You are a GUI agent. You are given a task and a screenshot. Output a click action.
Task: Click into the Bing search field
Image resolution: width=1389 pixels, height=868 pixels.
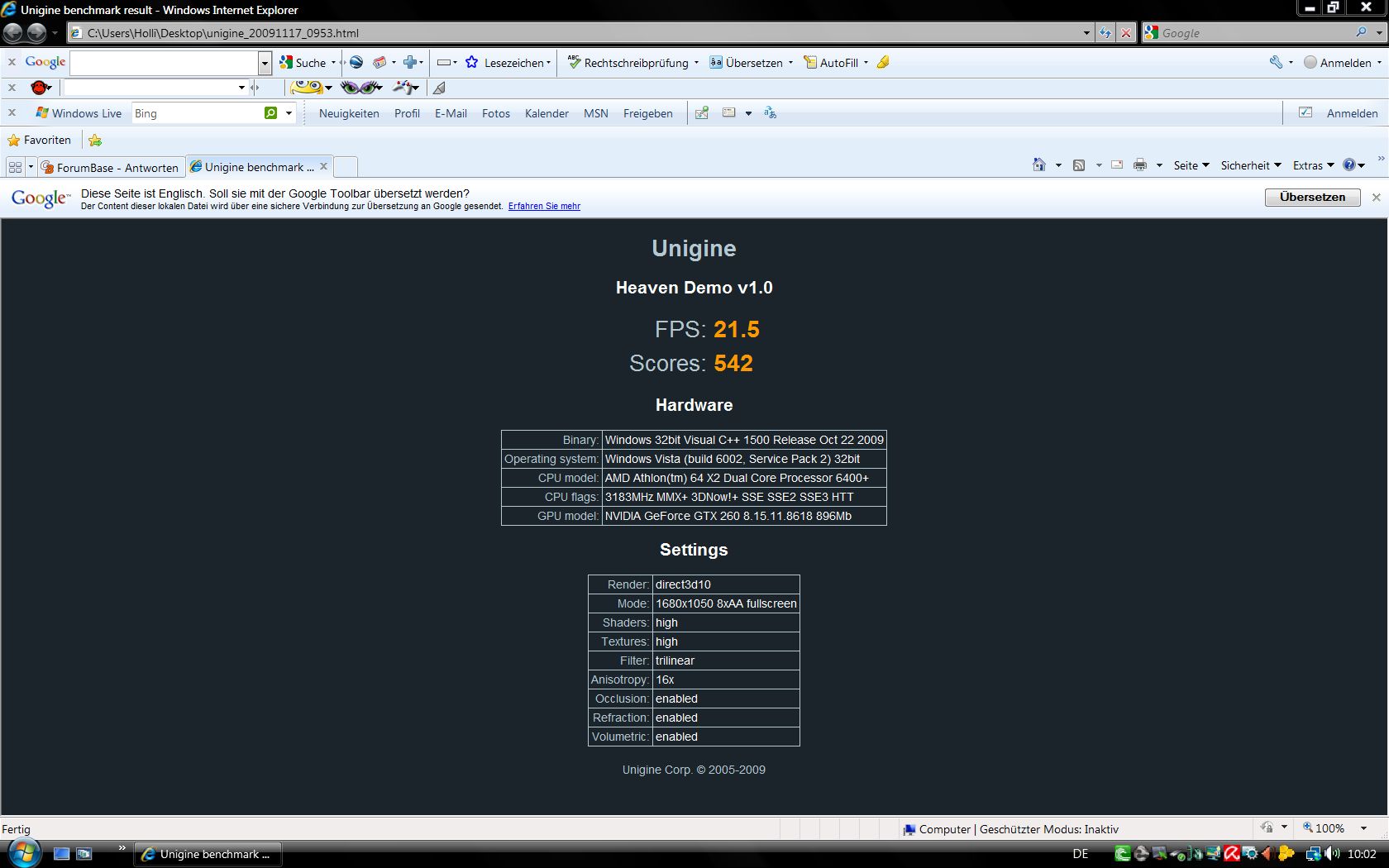tap(198, 113)
